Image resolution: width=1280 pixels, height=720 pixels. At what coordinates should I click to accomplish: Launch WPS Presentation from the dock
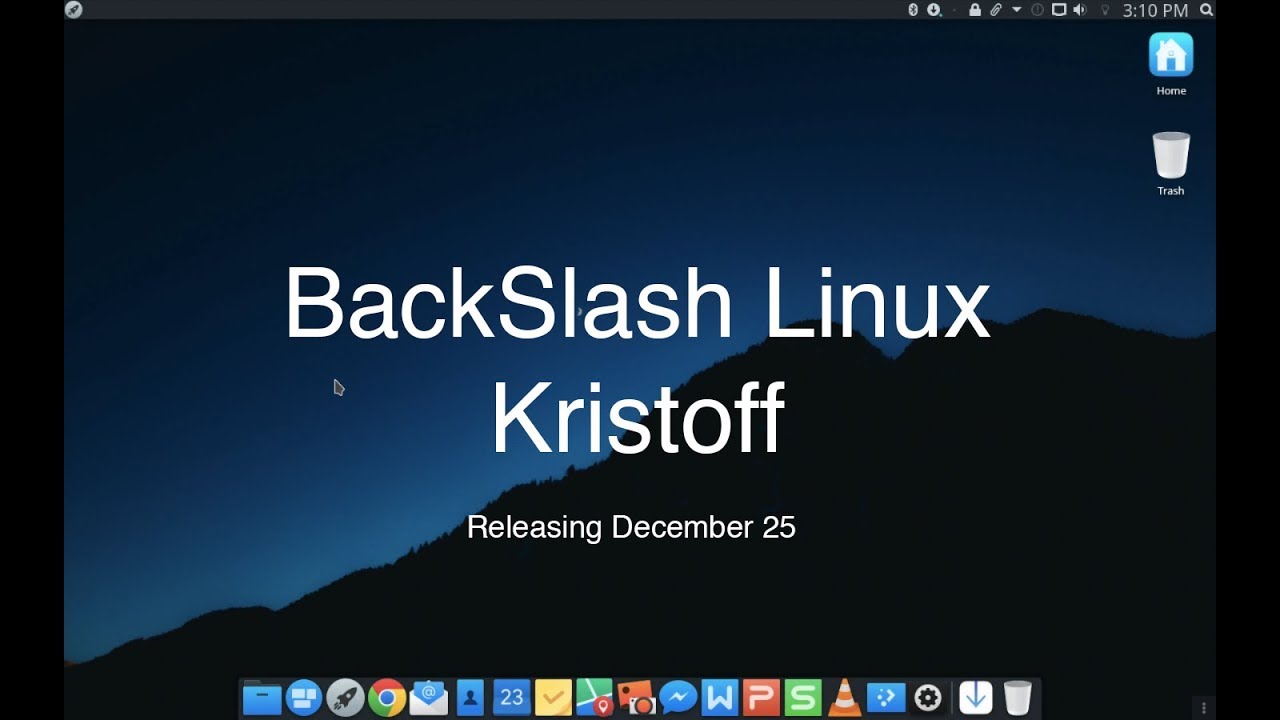tap(761, 697)
